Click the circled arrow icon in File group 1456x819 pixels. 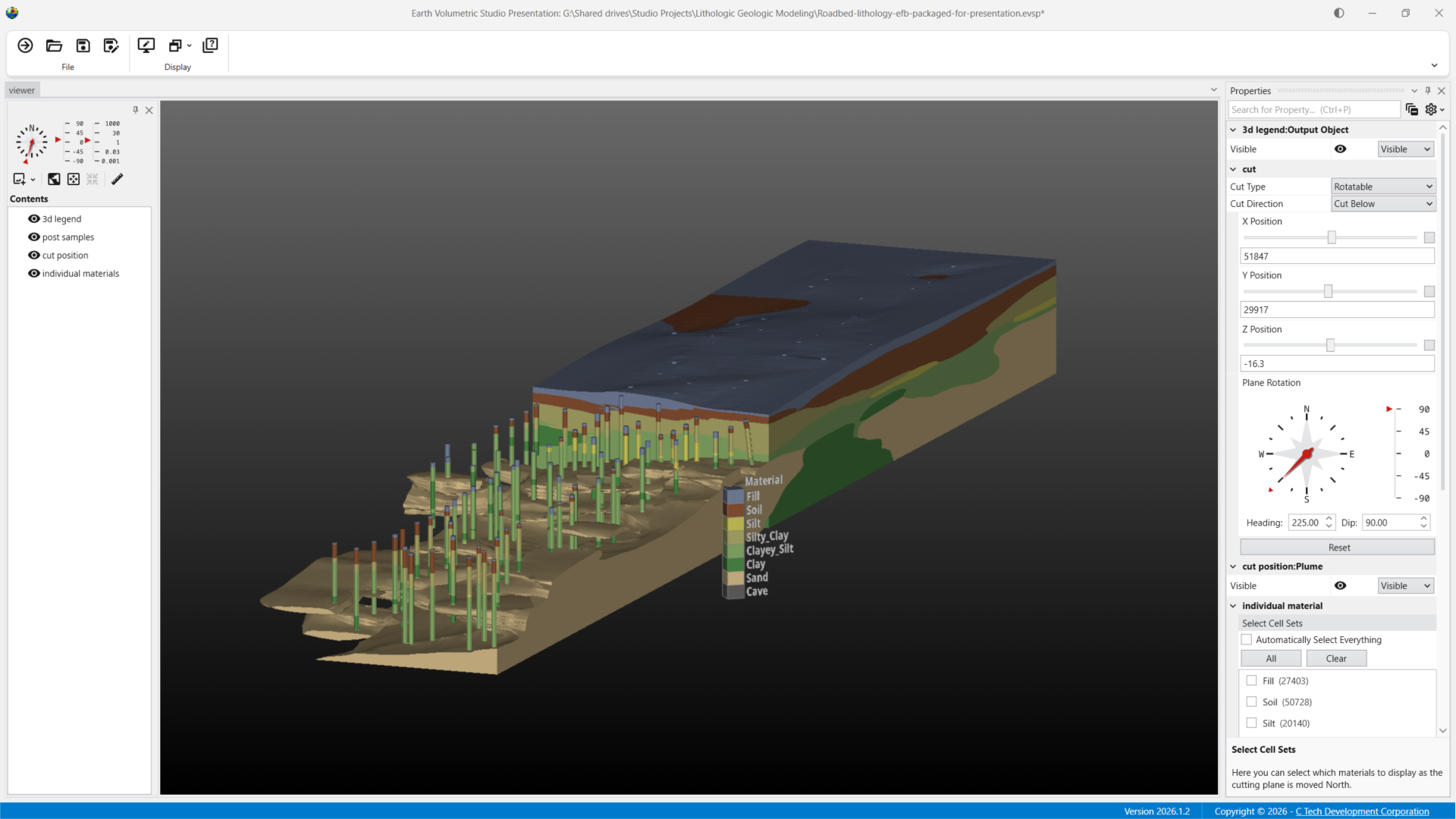pyautogui.click(x=25, y=45)
